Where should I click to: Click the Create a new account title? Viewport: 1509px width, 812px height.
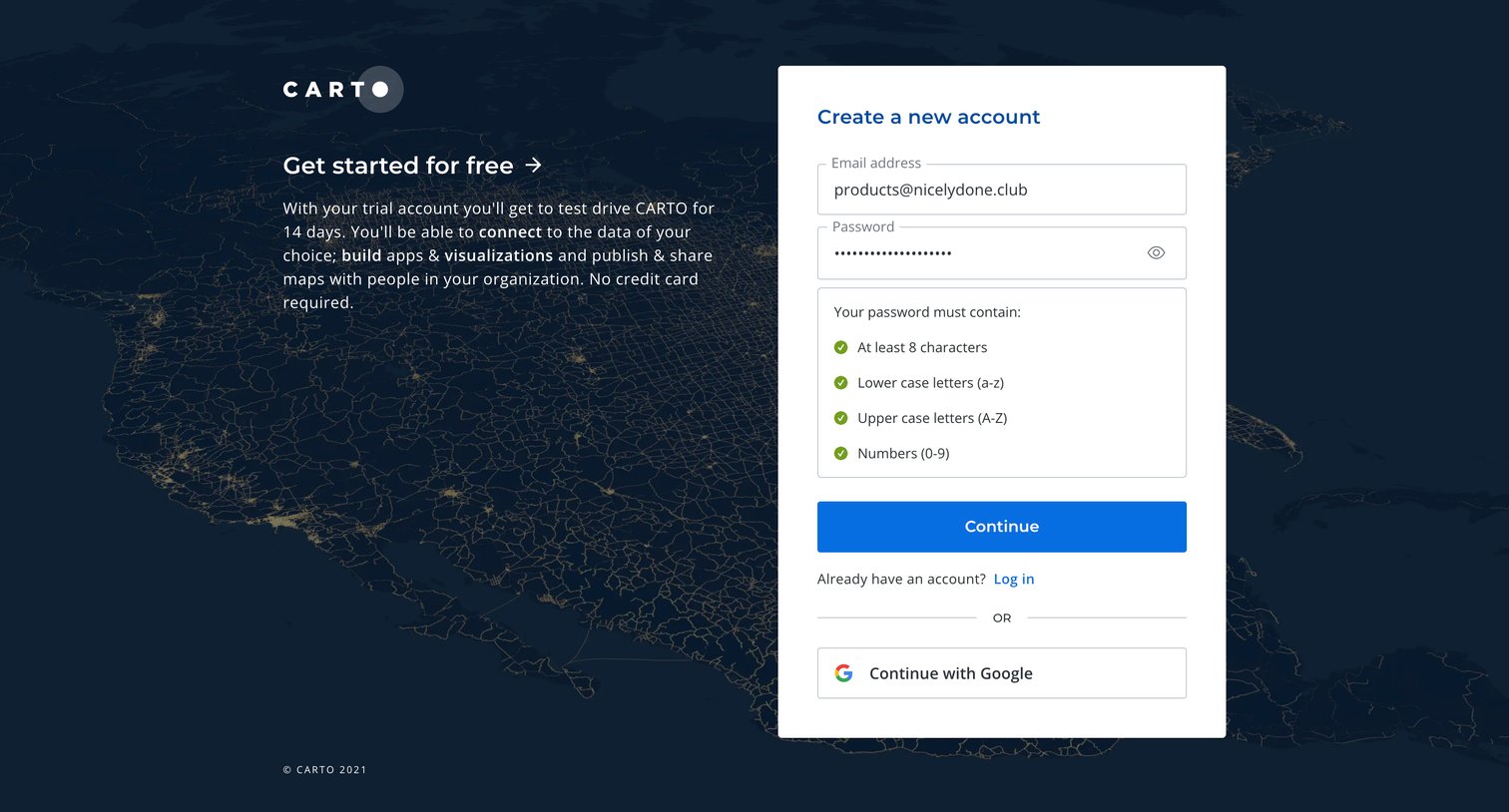tap(928, 117)
